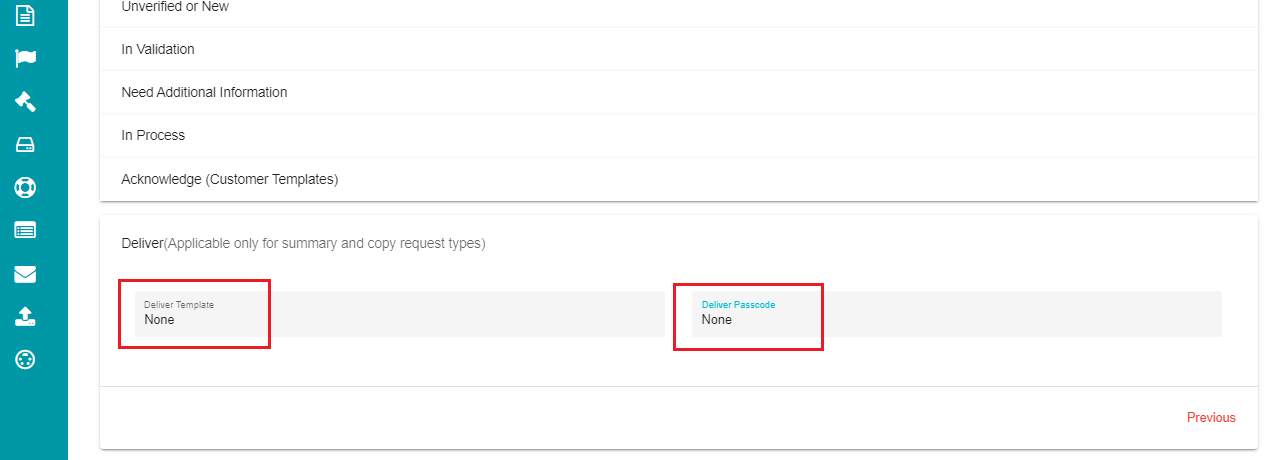Open the life ring support icon
The width and height of the screenshot is (1273, 460).
point(26,187)
